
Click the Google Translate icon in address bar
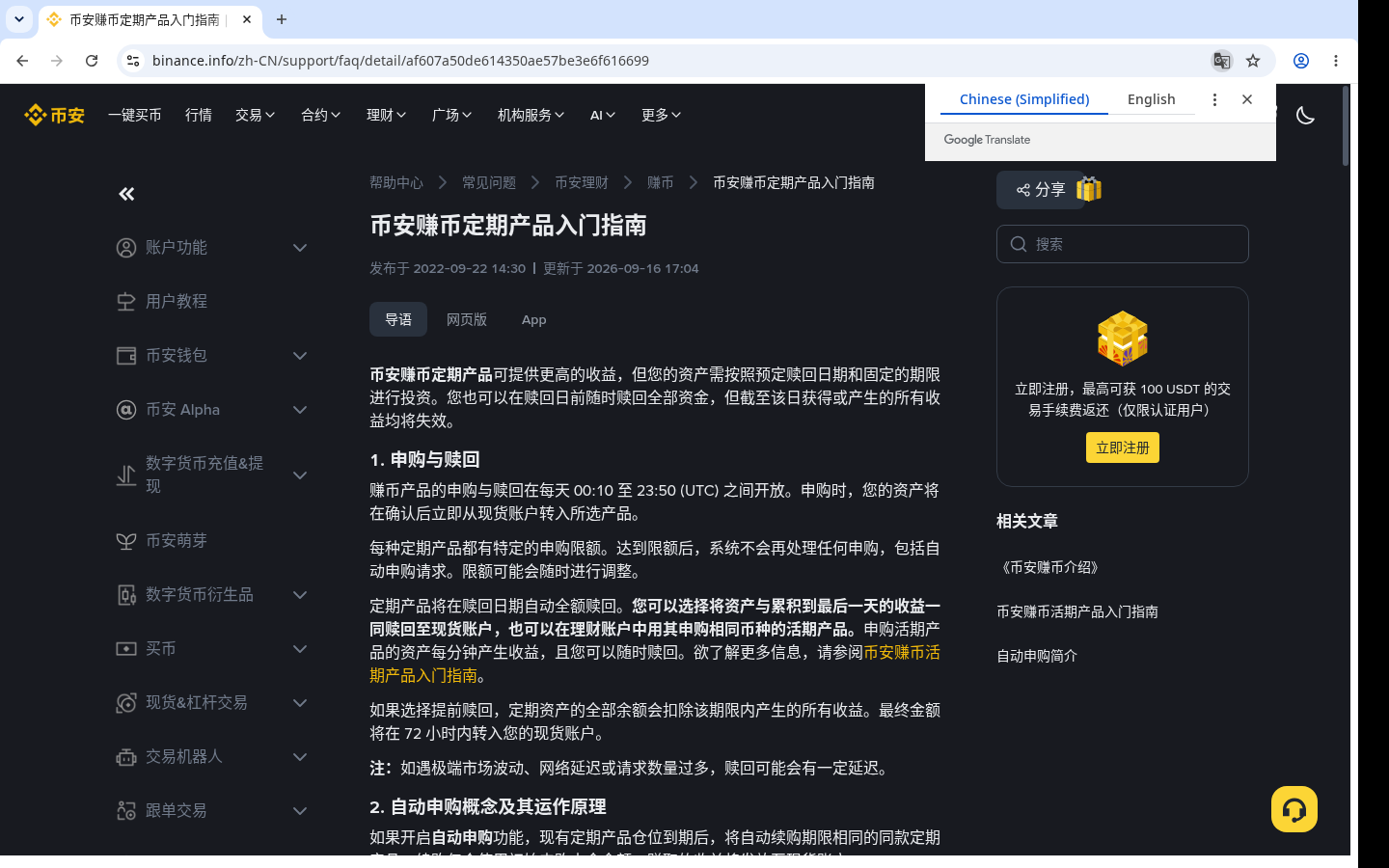click(x=1221, y=61)
